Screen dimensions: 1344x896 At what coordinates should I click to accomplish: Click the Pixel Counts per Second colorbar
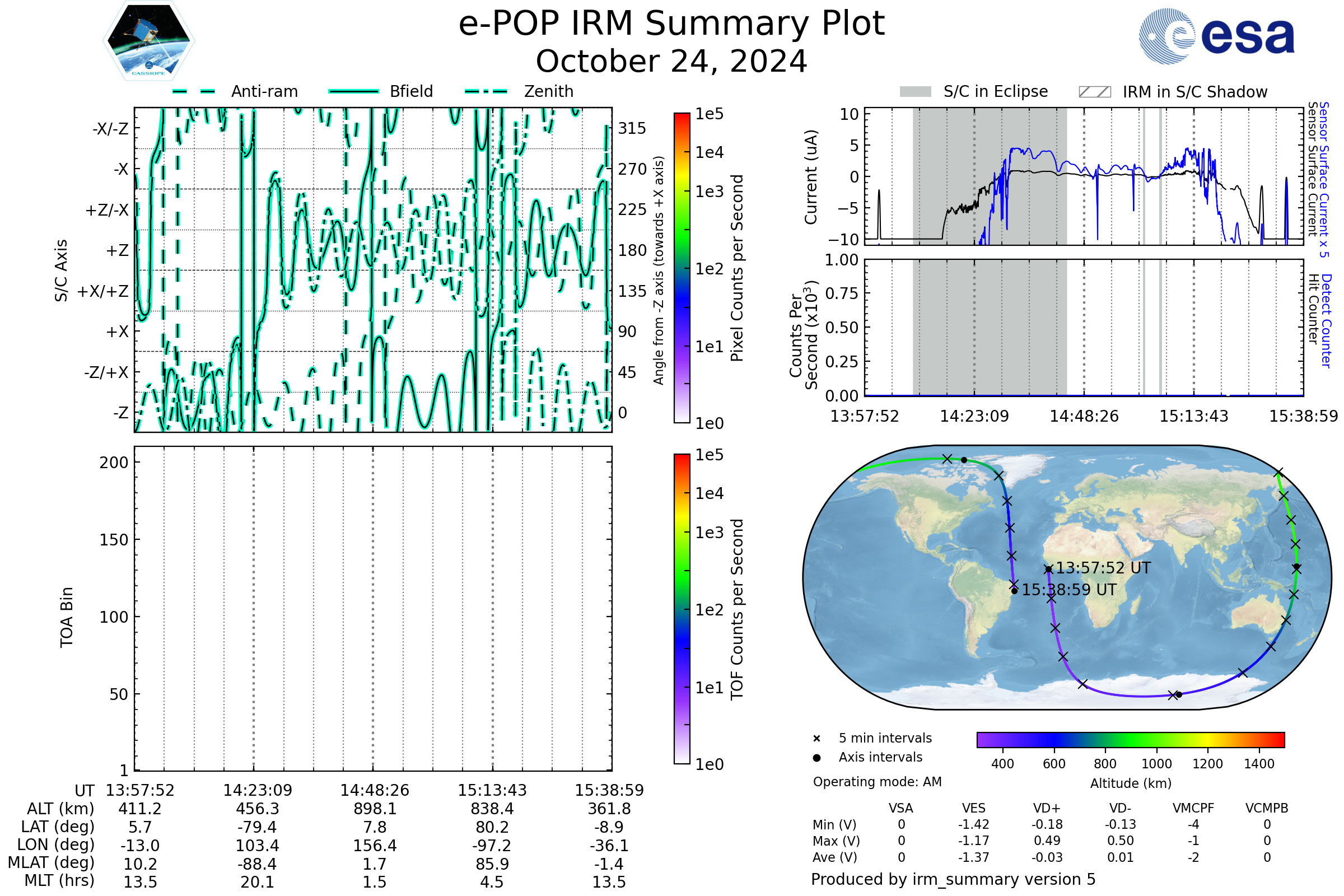682,268
